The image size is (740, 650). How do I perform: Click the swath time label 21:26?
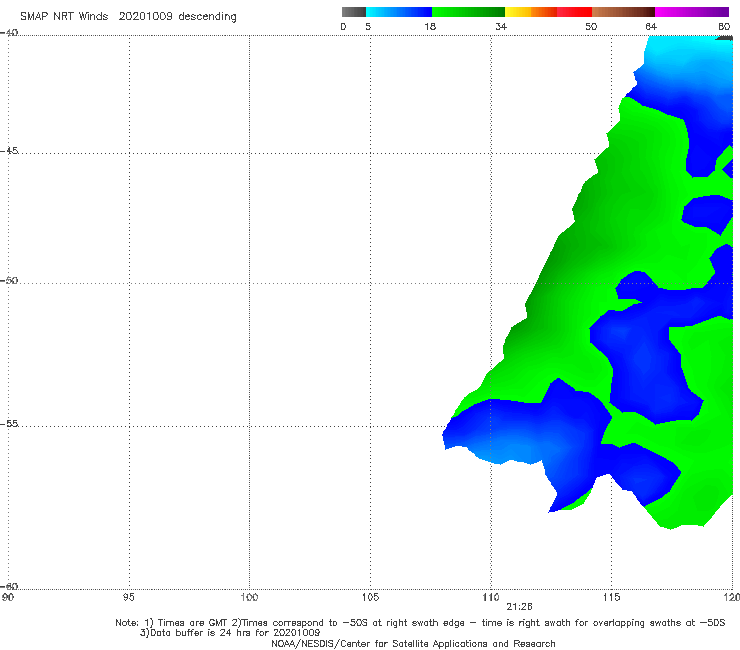[519, 607]
